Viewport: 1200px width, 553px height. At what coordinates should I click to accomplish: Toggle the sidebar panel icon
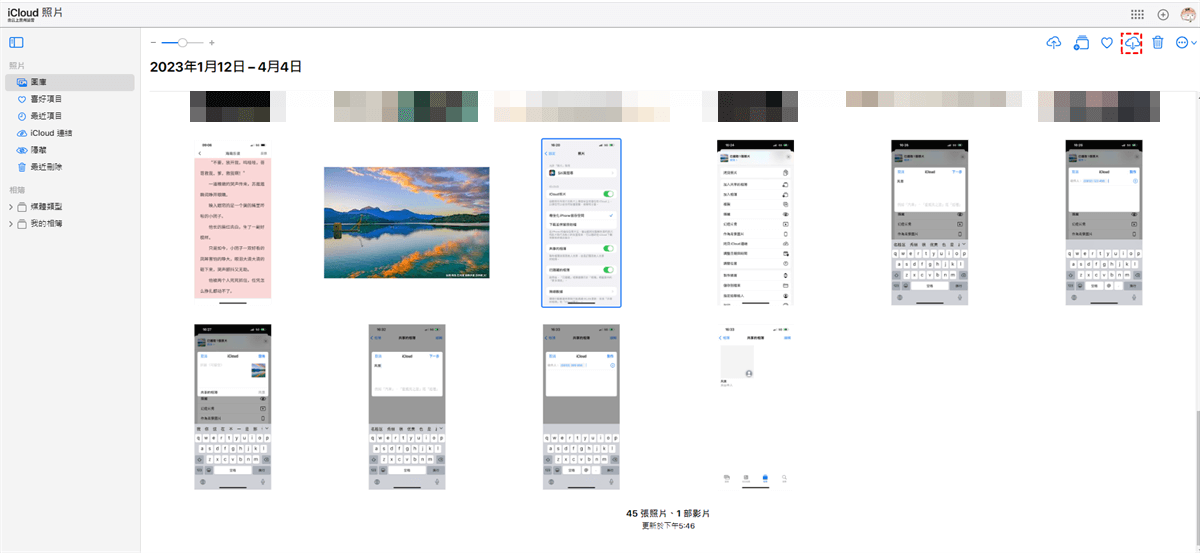[16, 42]
